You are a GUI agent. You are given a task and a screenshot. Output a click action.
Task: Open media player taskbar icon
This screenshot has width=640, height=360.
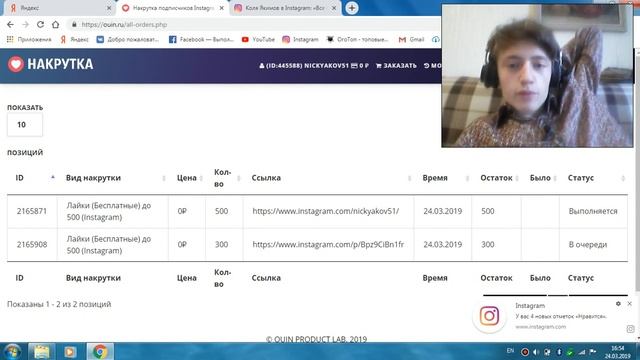pyautogui.click(x=70, y=351)
